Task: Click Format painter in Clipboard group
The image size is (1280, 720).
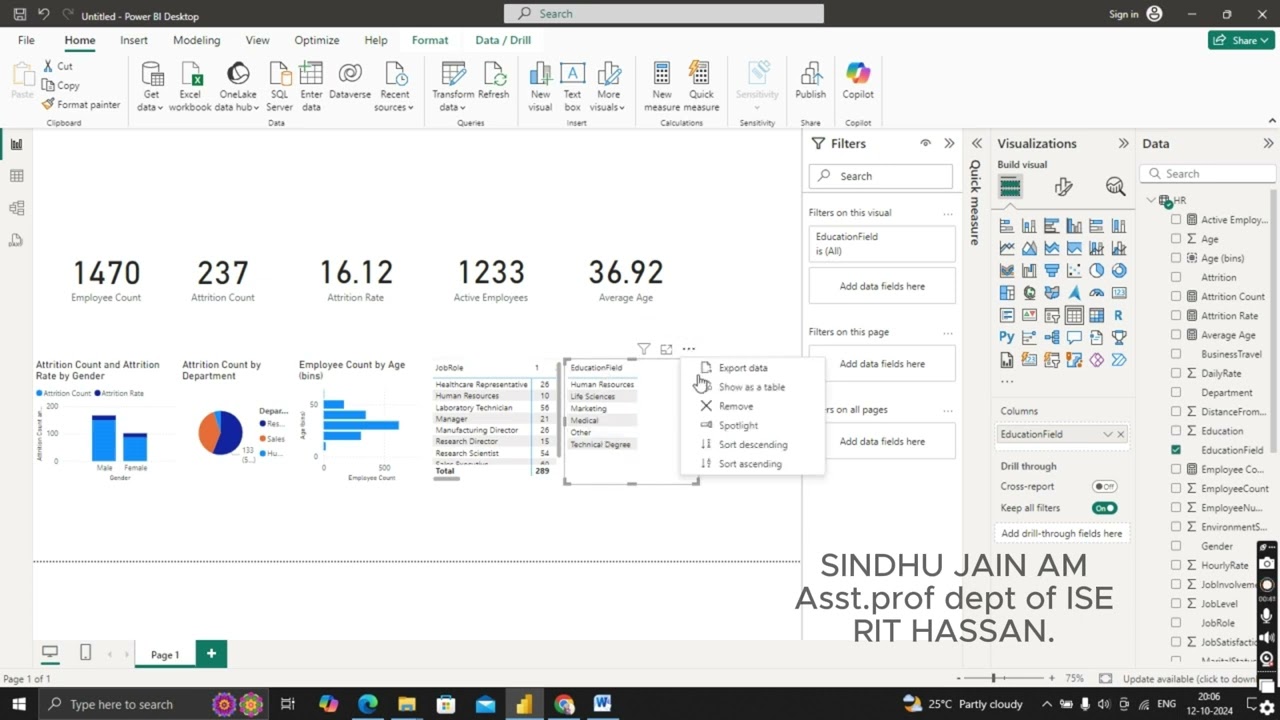Action: click(x=80, y=104)
